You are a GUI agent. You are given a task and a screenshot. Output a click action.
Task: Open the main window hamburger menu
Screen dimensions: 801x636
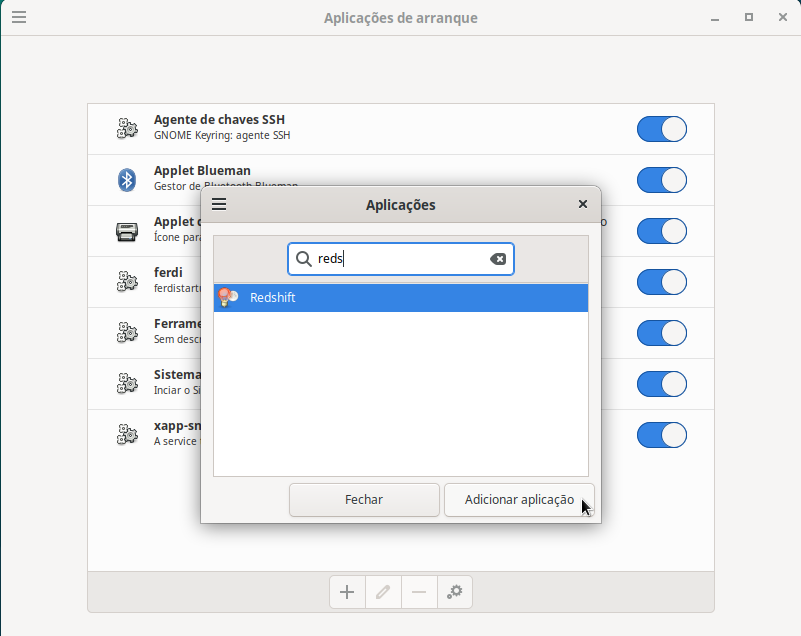(19, 17)
